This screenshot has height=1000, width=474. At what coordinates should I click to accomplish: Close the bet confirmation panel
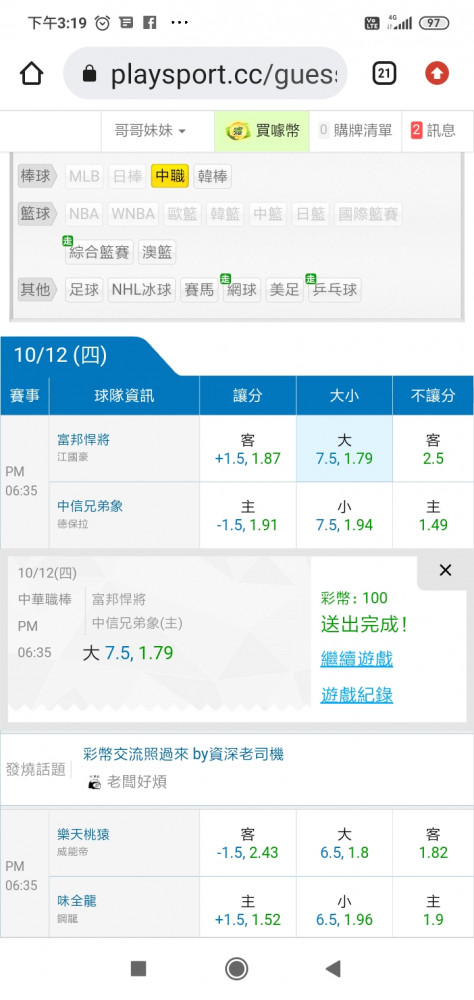point(445,571)
